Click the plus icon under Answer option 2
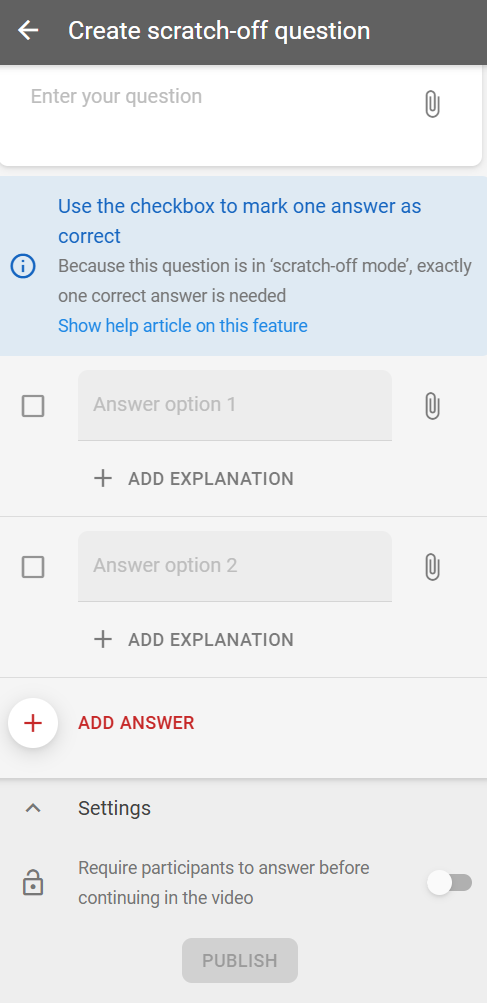Viewport: 487px width, 1003px height. [x=102, y=640]
